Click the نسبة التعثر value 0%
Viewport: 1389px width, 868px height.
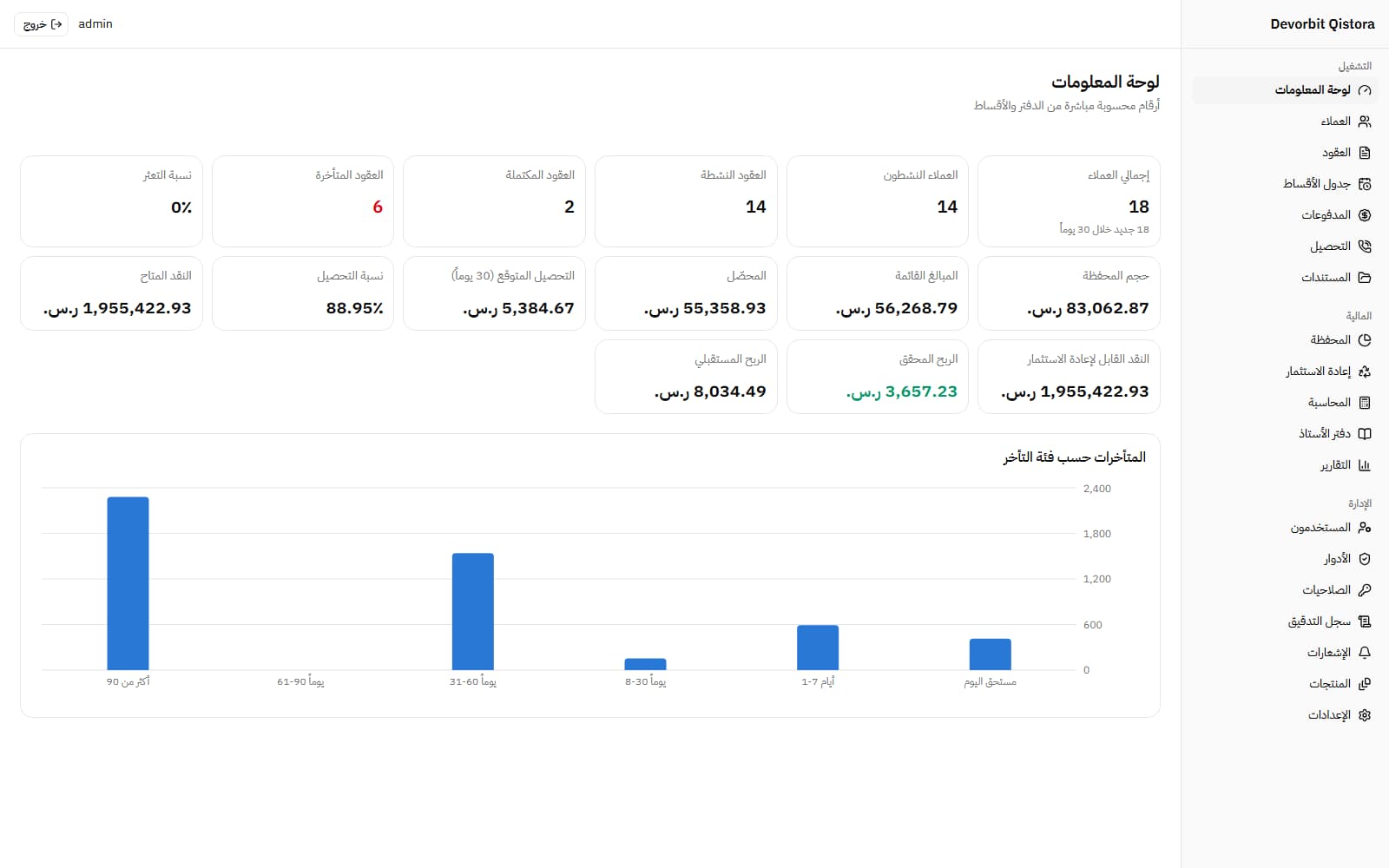pos(181,207)
